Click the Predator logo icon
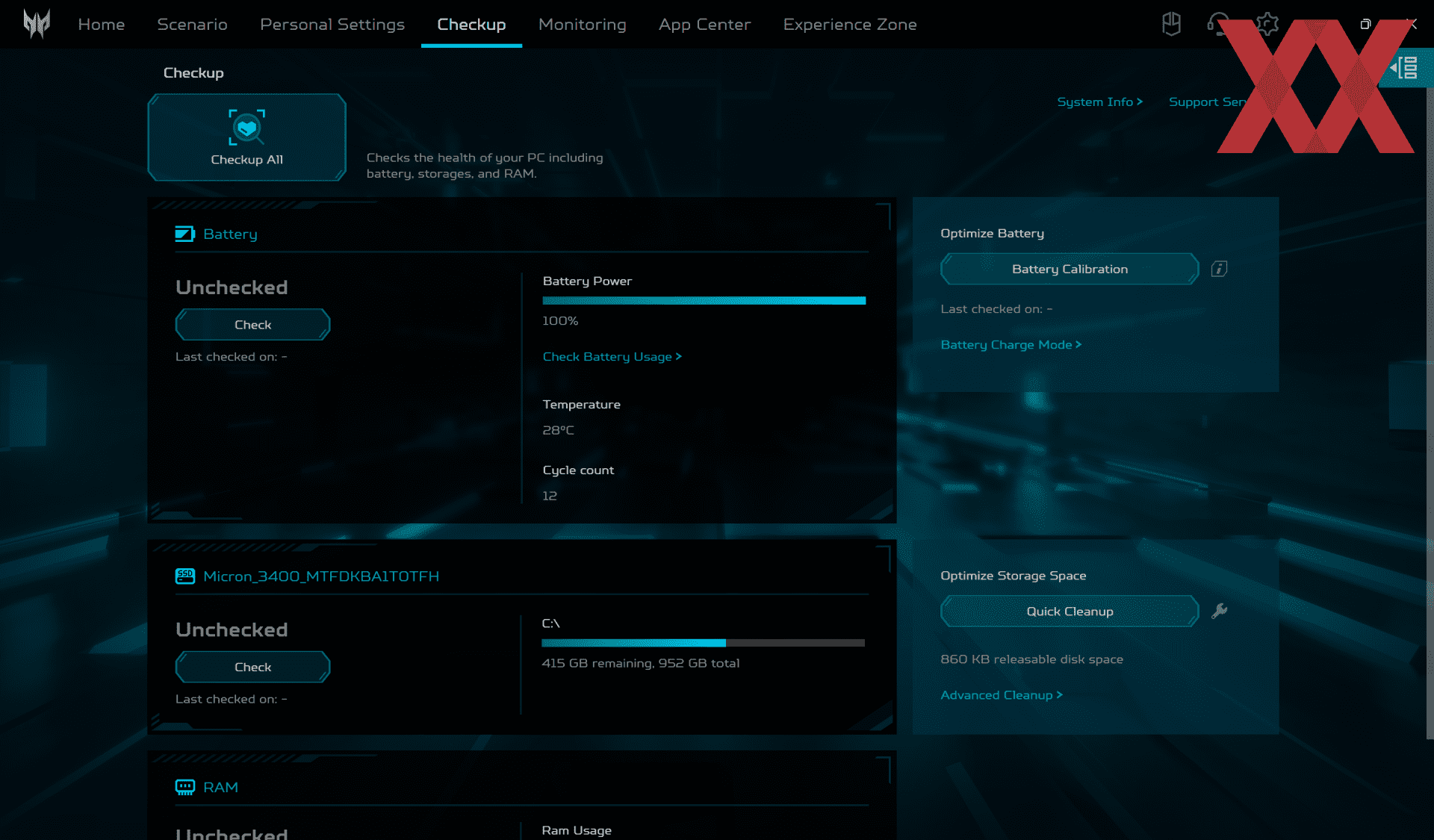The height and width of the screenshot is (840, 1434). click(x=36, y=24)
